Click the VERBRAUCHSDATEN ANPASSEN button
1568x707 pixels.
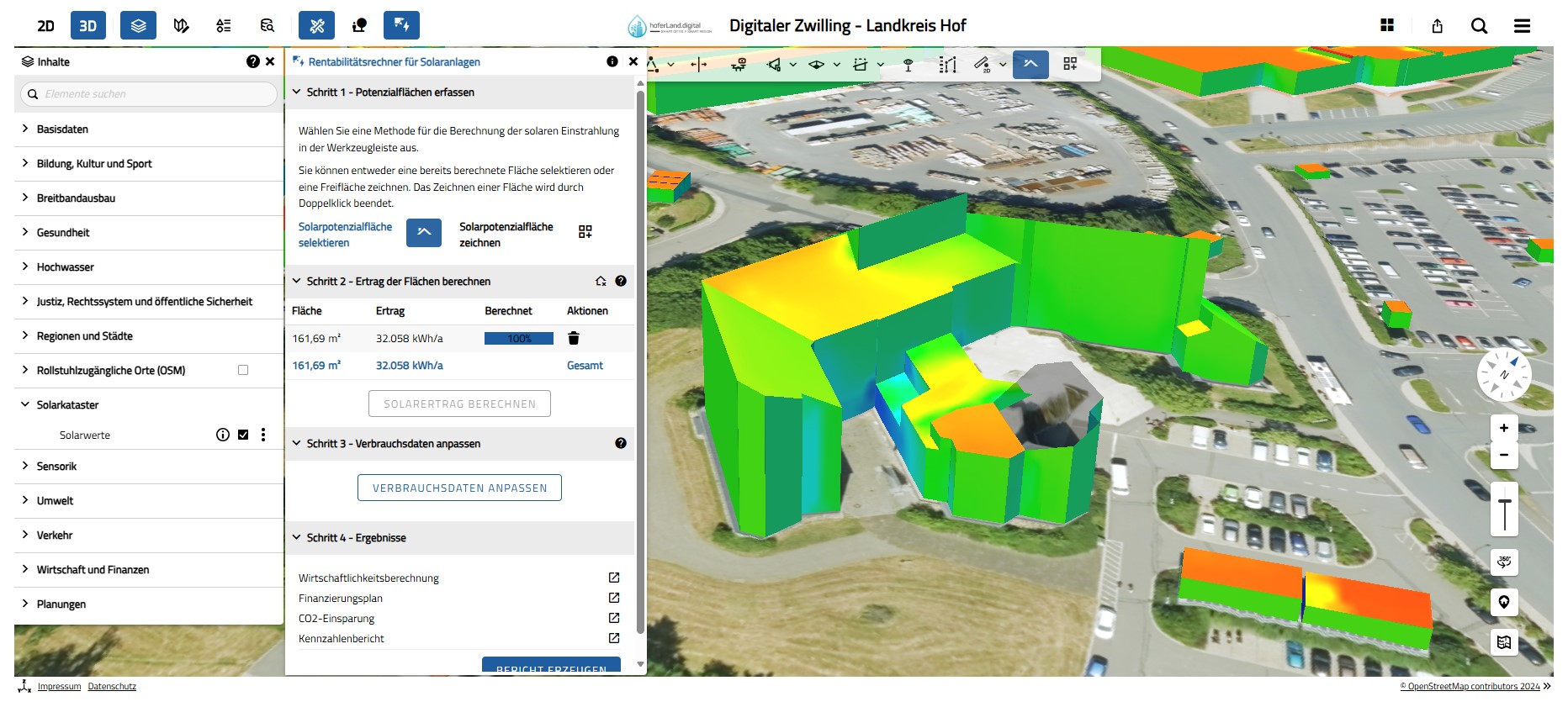click(x=459, y=488)
